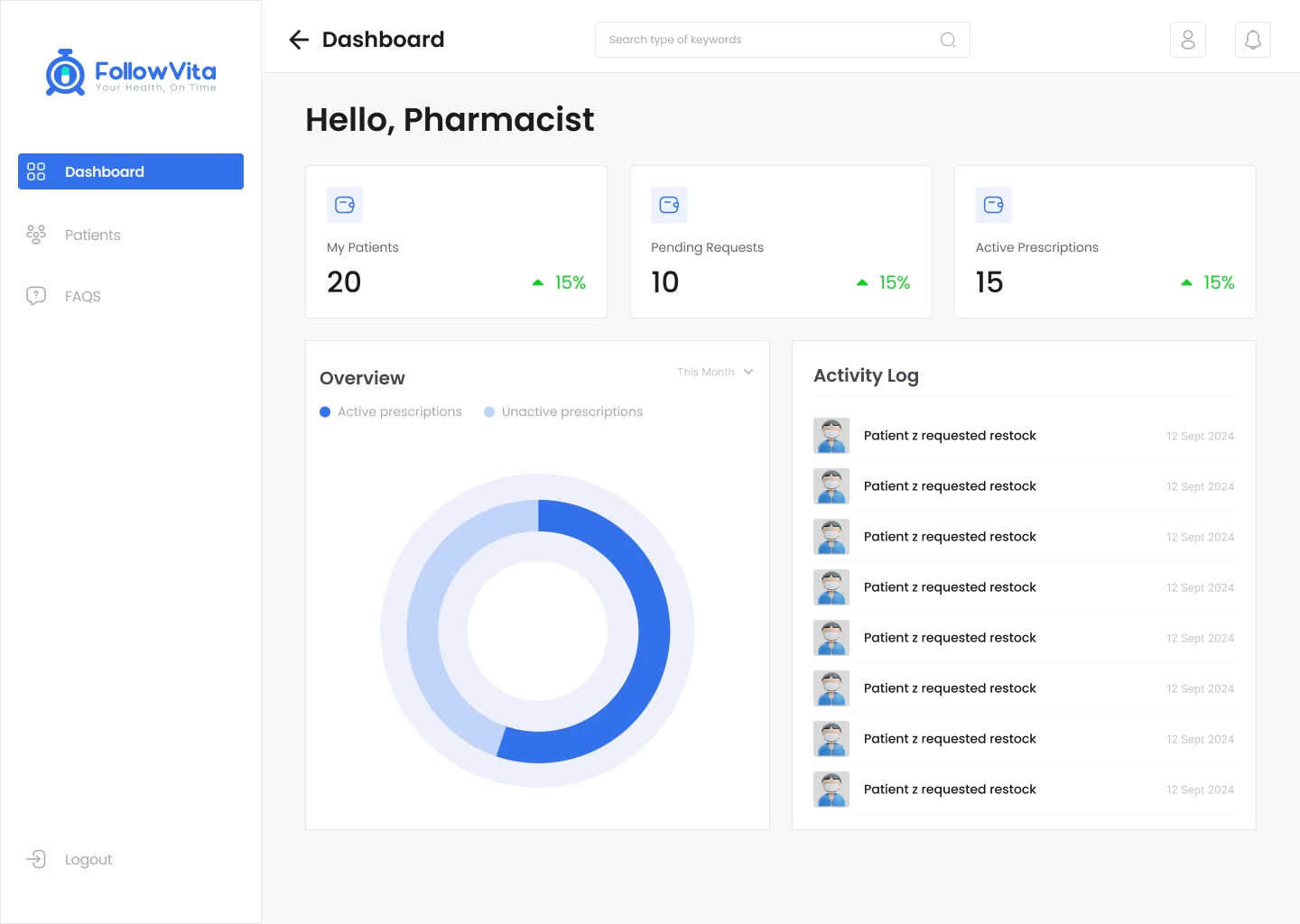Click the back arrow next to Dashboard
Viewport: 1300px width, 924px height.
click(x=299, y=40)
